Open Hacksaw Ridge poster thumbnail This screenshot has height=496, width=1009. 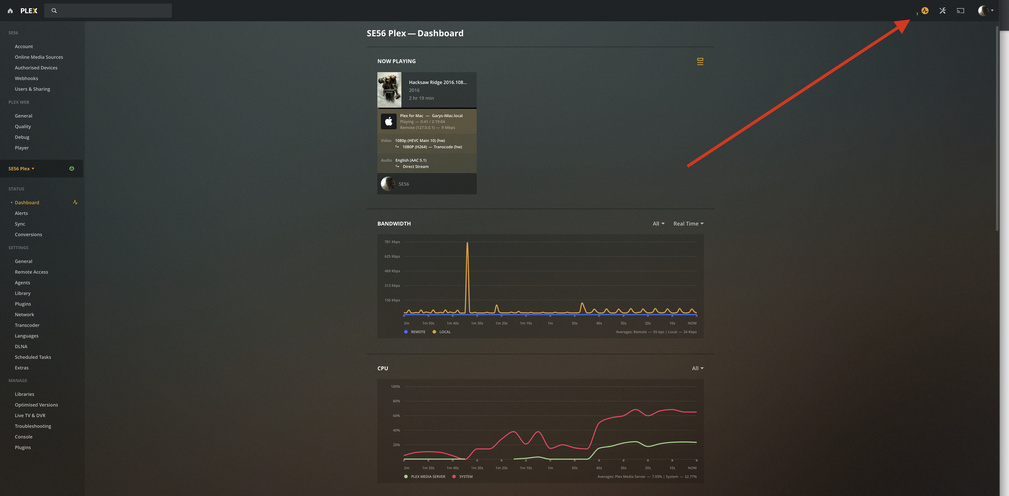389,89
